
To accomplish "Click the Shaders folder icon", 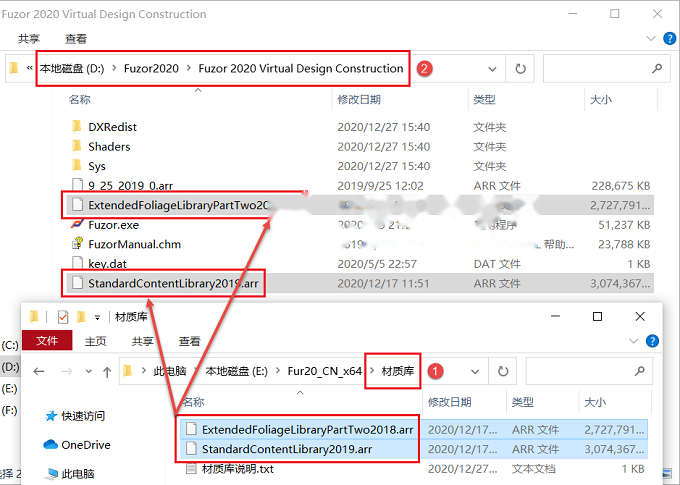I will (77, 146).
